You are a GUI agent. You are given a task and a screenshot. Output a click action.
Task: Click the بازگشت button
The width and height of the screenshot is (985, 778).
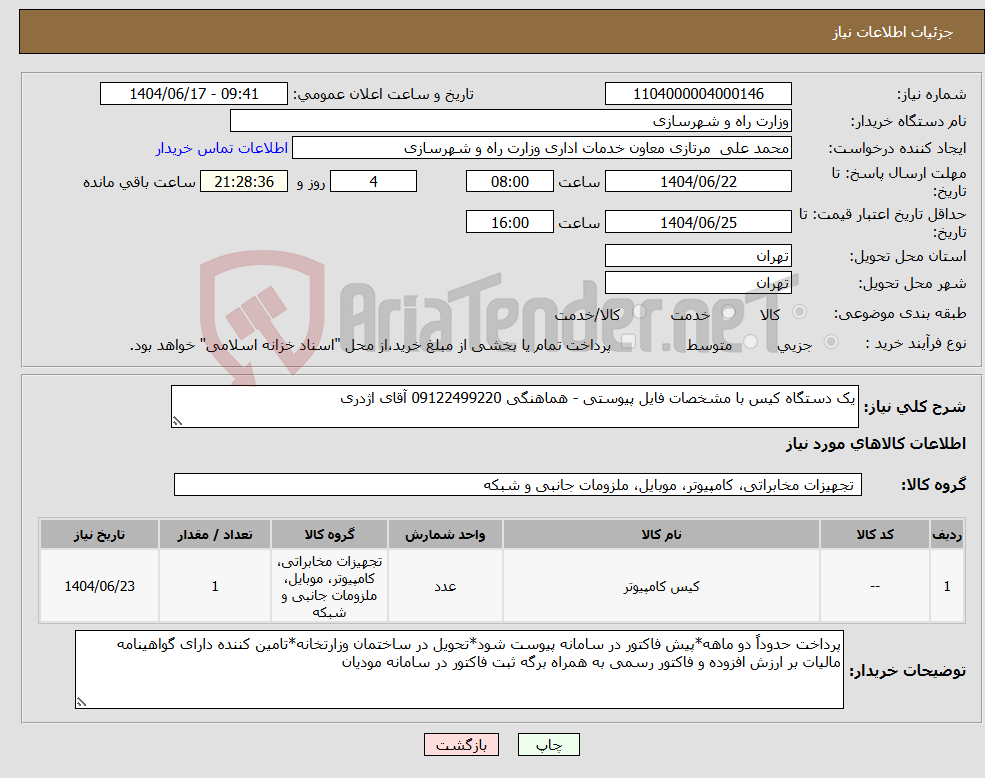click(x=461, y=744)
